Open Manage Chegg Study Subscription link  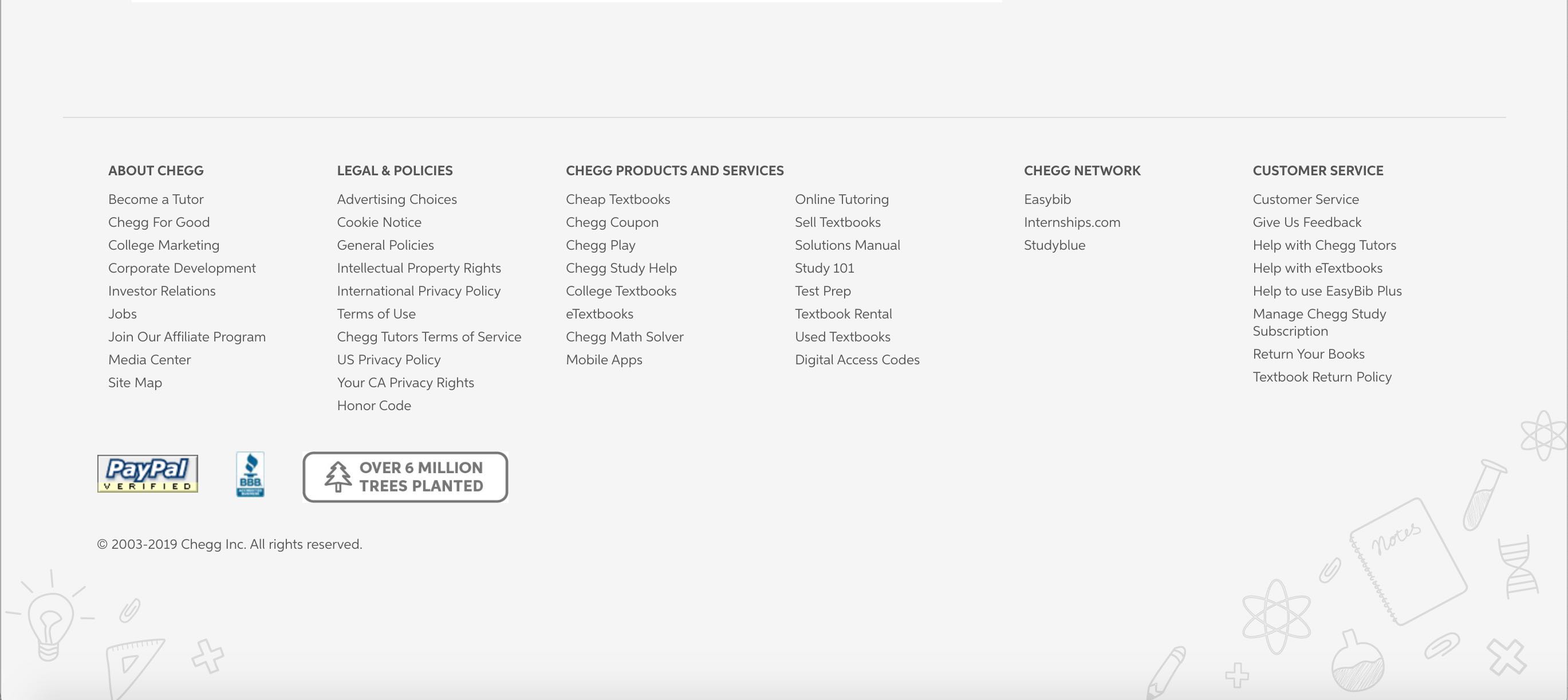(1318, 322)
